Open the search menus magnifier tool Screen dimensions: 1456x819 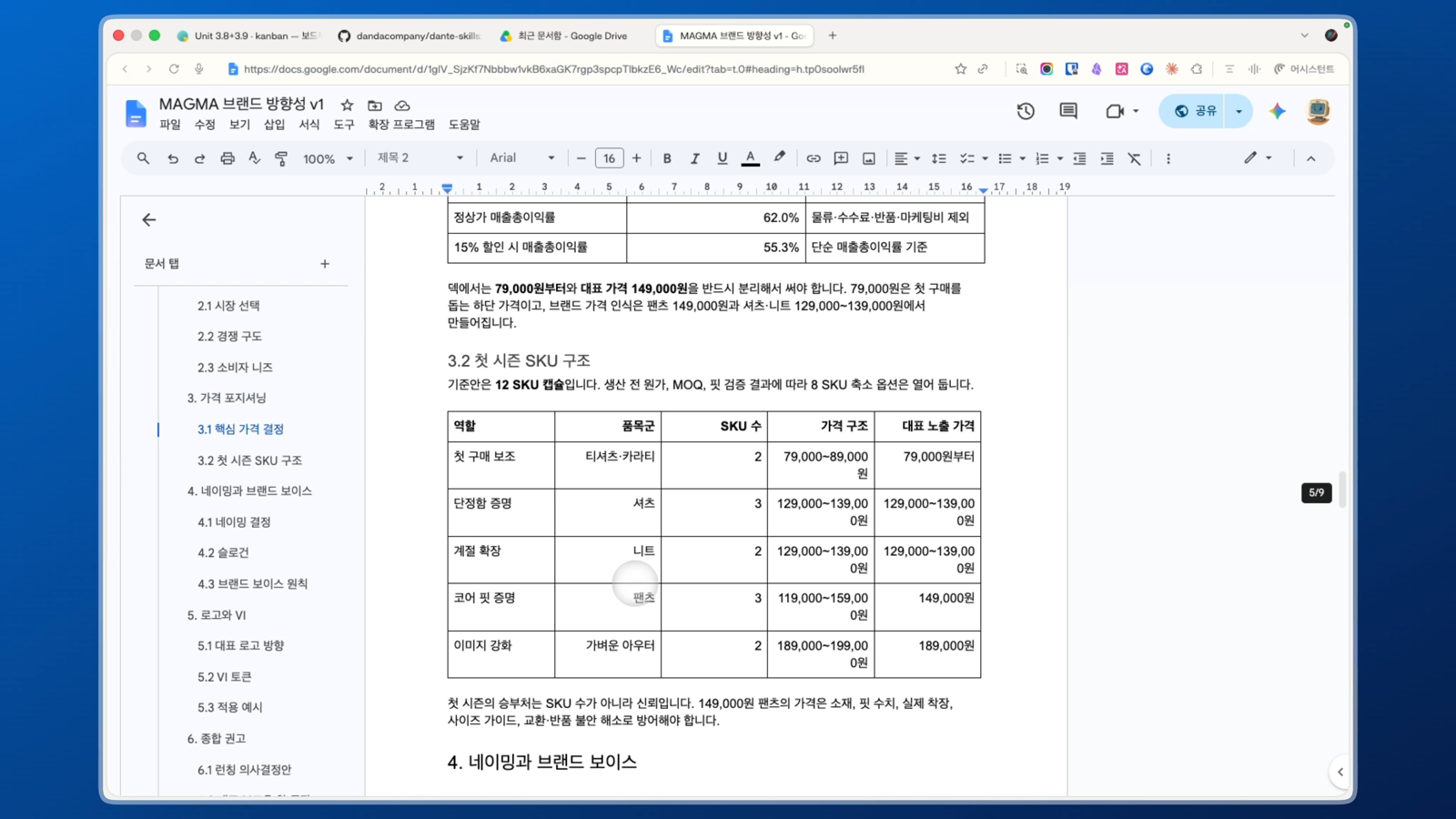pyautogui.click(x=143, y=158)
